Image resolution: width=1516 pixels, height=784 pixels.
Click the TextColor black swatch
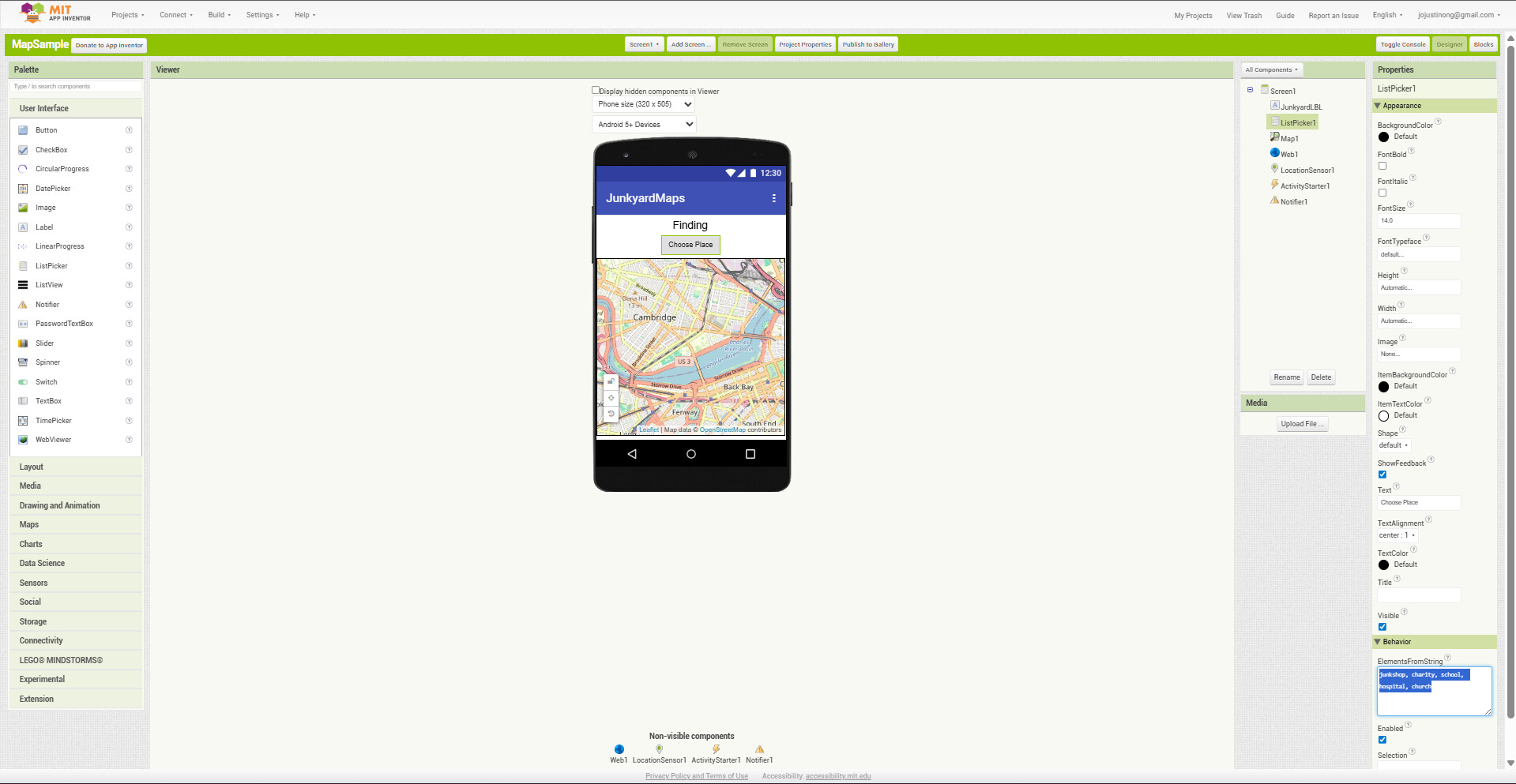(x=1383, y=565)
